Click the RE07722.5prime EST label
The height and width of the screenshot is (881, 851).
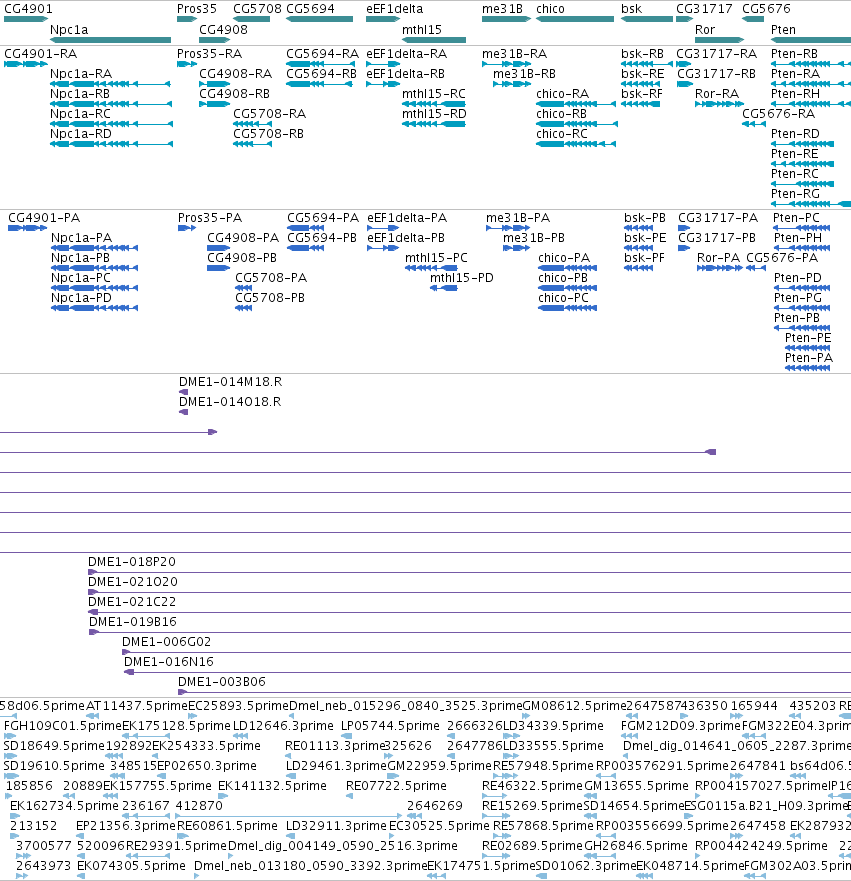tap(396, 787)
